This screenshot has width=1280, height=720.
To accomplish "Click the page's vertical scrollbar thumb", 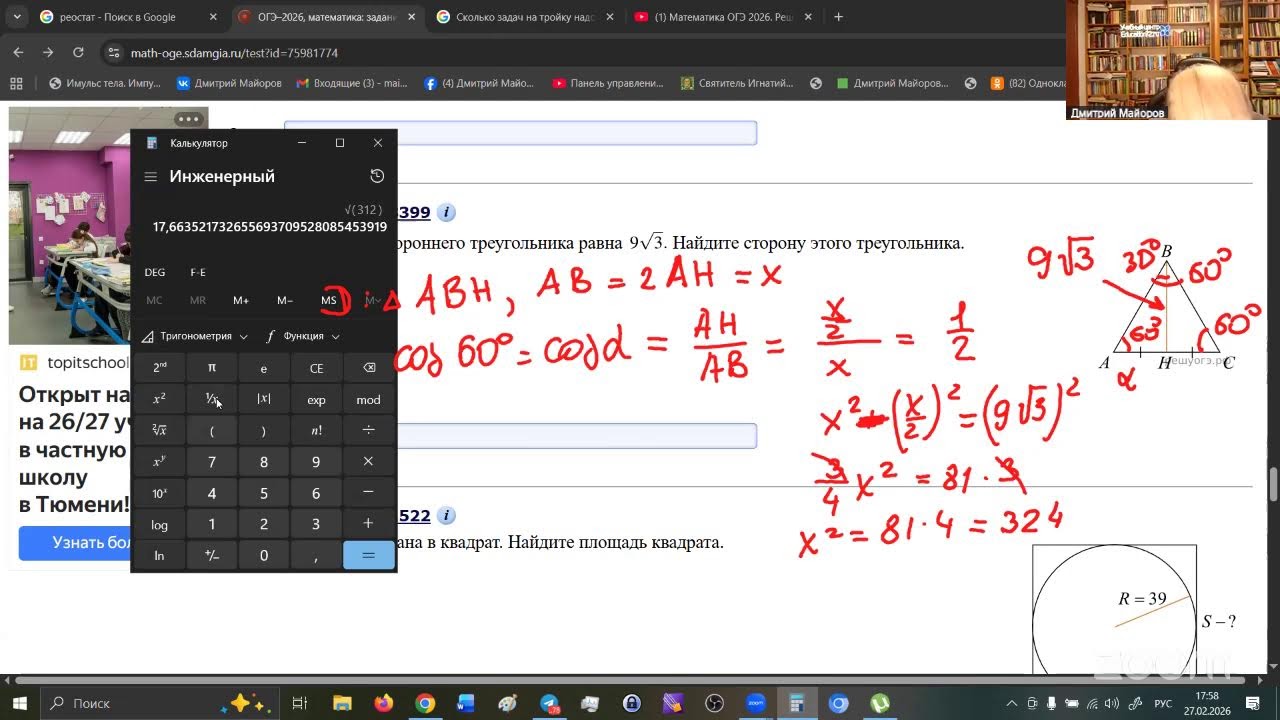I will [x=1273, y=484].
